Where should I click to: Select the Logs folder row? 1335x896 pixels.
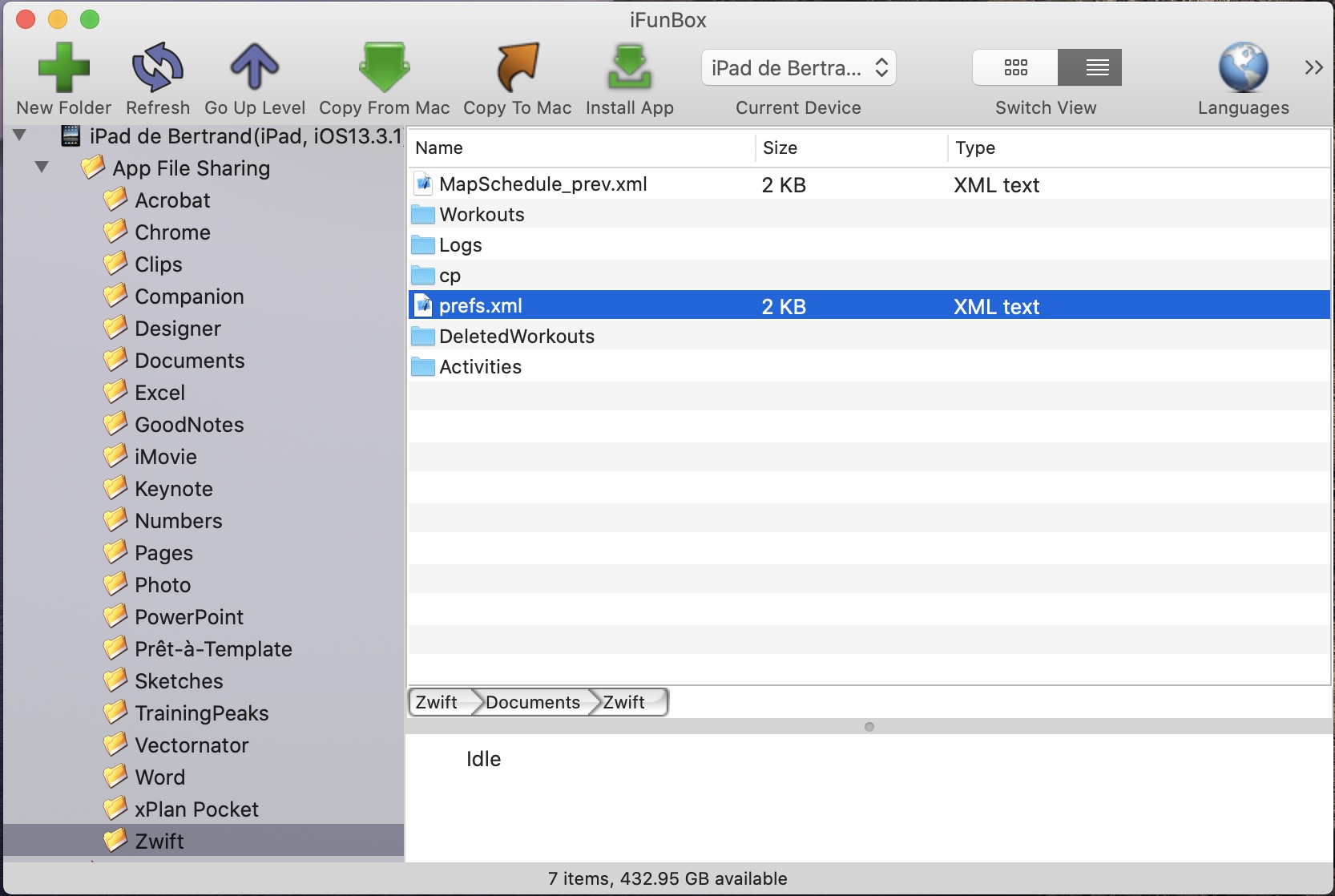[869, 245]
